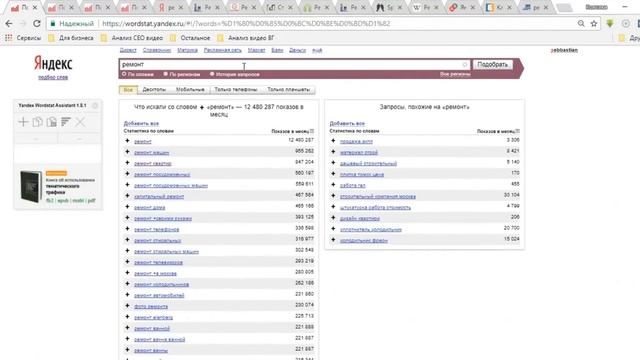Switch to 'Мобильные' tab

pyautogui.click(x=190, y=89)
